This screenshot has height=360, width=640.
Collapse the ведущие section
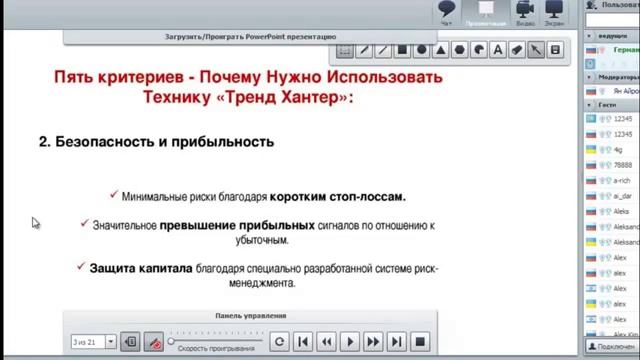click(589, 36)
